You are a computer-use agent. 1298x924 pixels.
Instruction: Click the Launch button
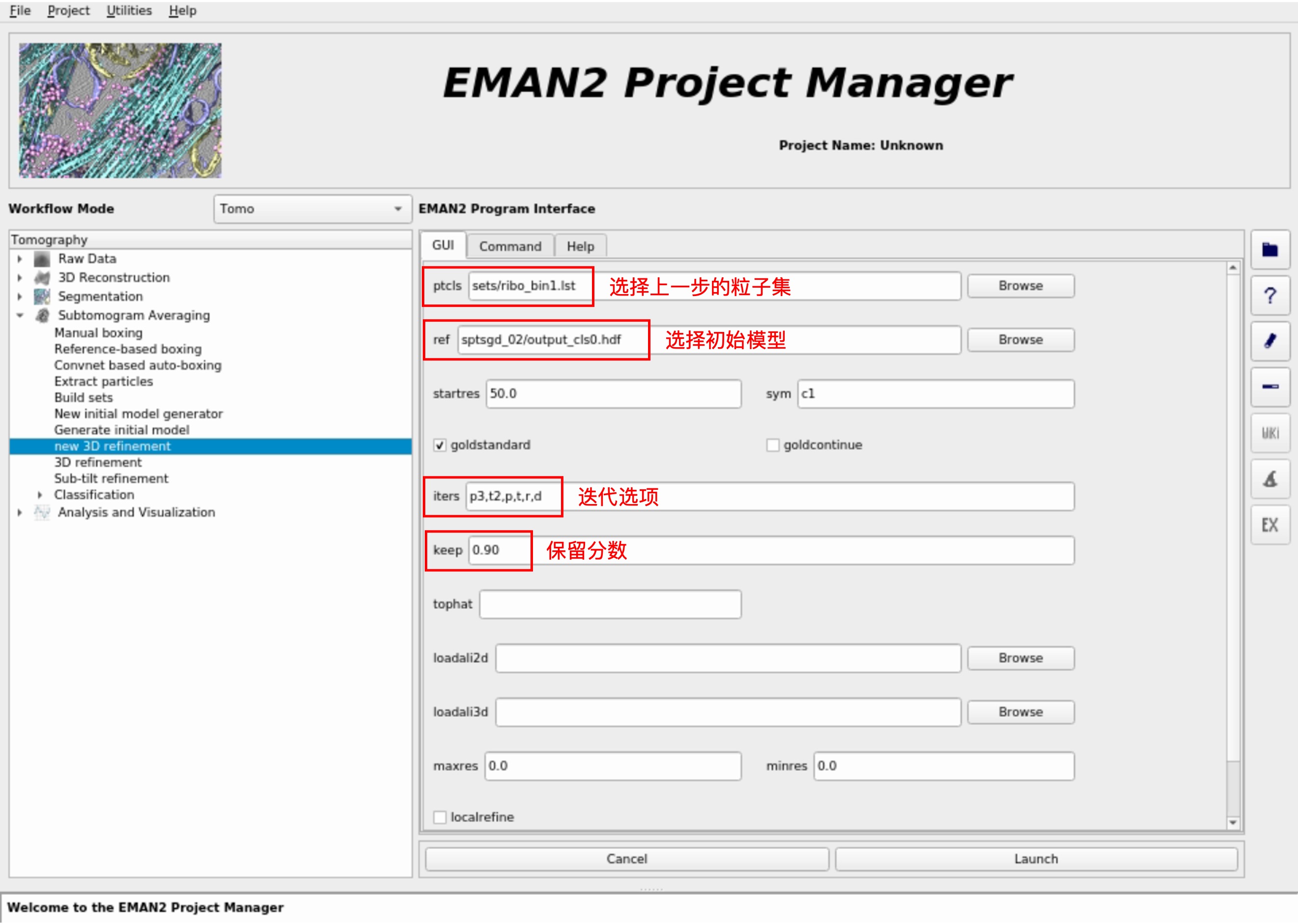click(1036, 859)
